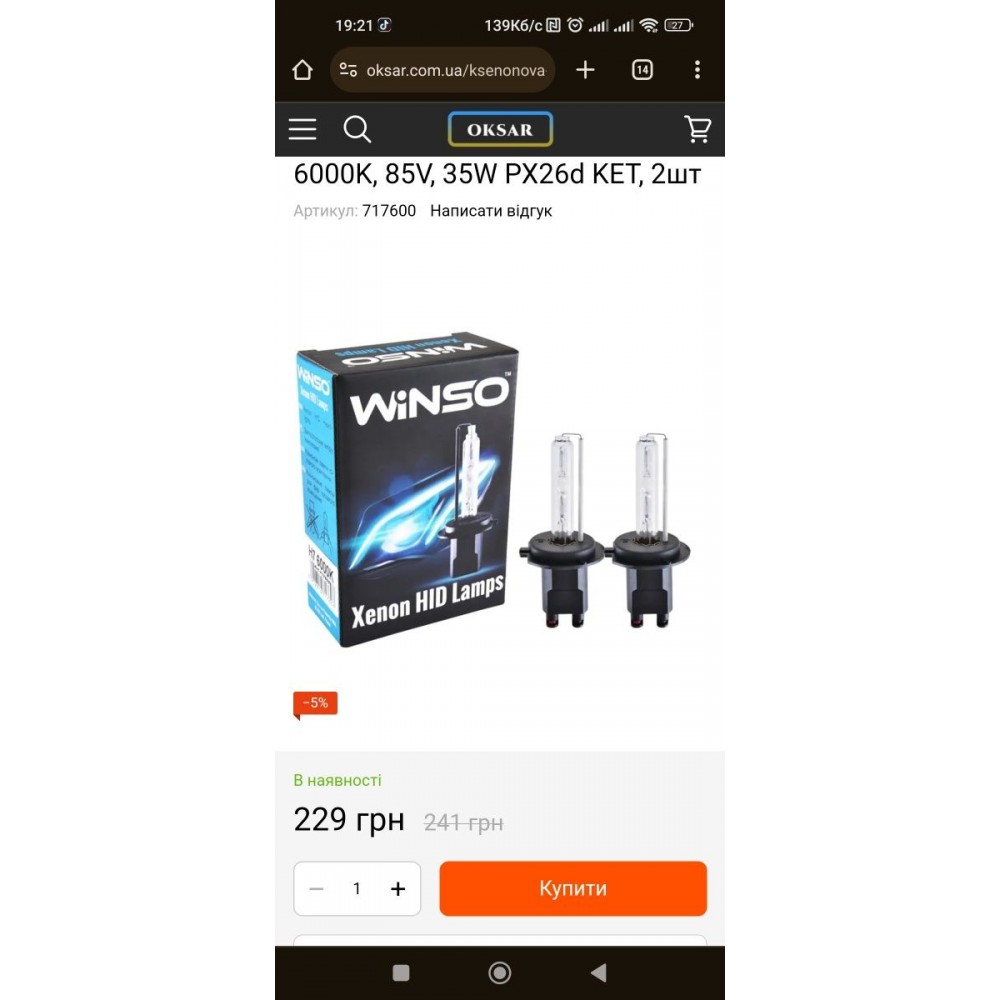Open browser three-dot overflow menu
The image size is (1000, 1000).
[697, 70]
